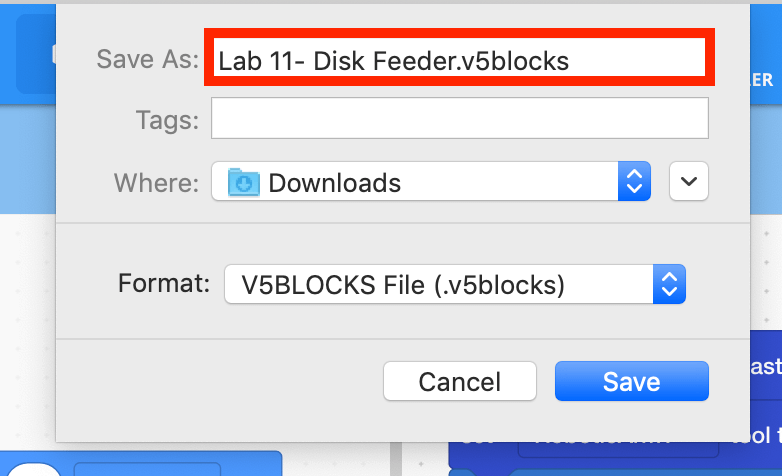The image size is (782, 476).
Task: Click the "Format:" label
Action: tap(163, 284)
